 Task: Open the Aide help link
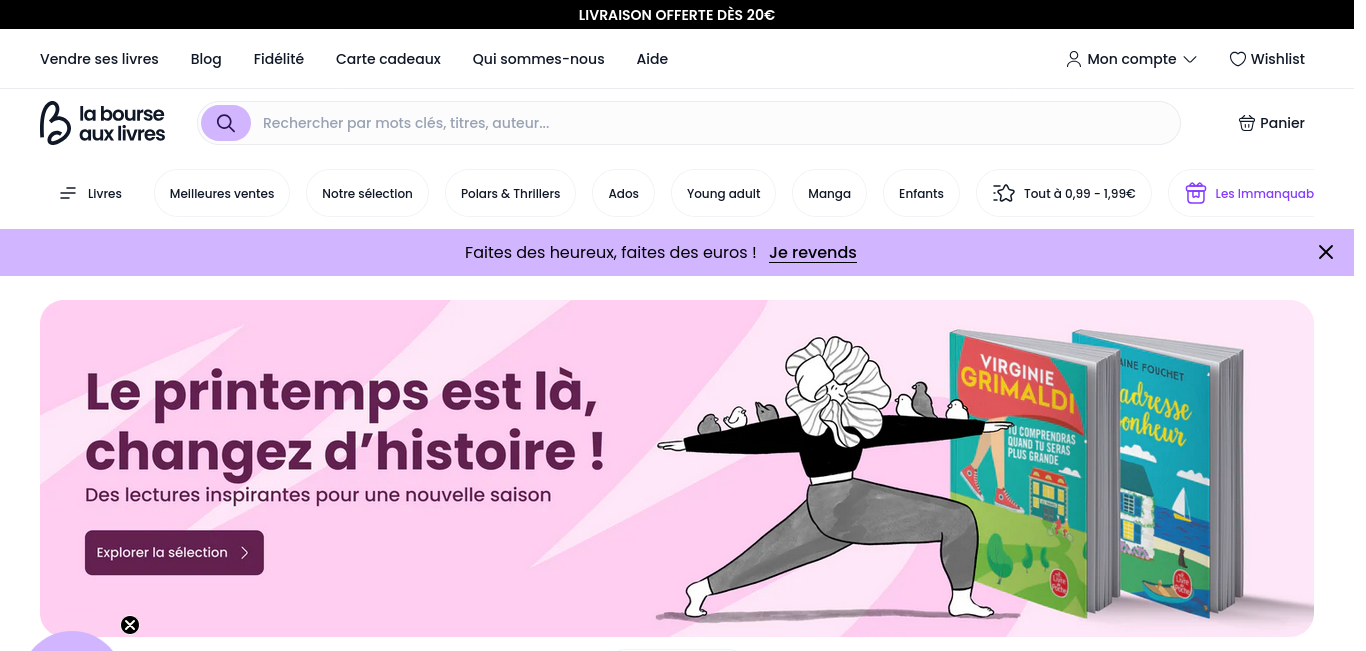tap(652, 59)
